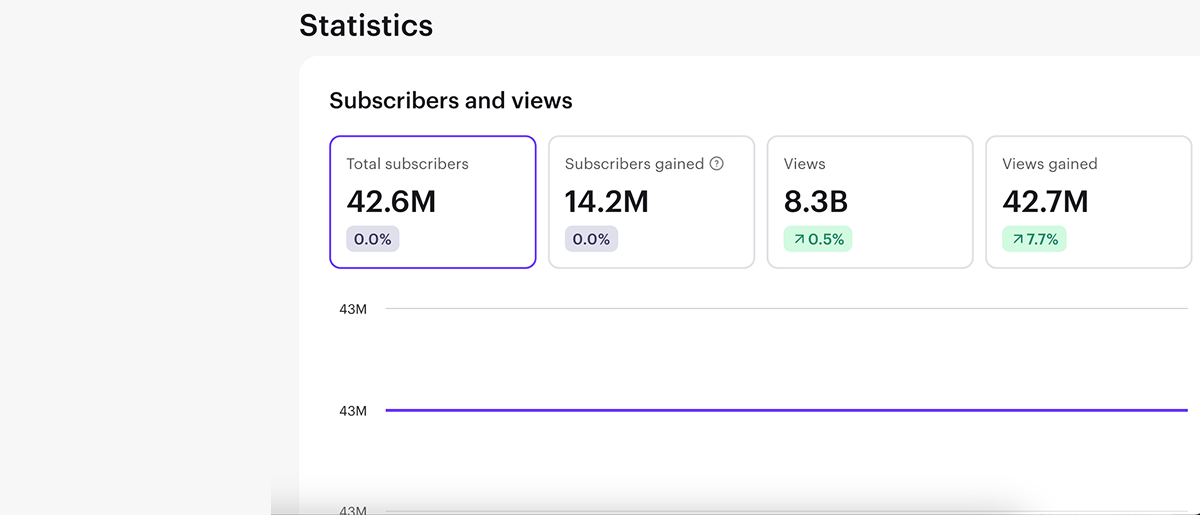The height and width of the screenshot is (515, 1200).
Task: Click the 0.0% badge under 42.6M
Action: pyautogui.click(x=373, y=240)
